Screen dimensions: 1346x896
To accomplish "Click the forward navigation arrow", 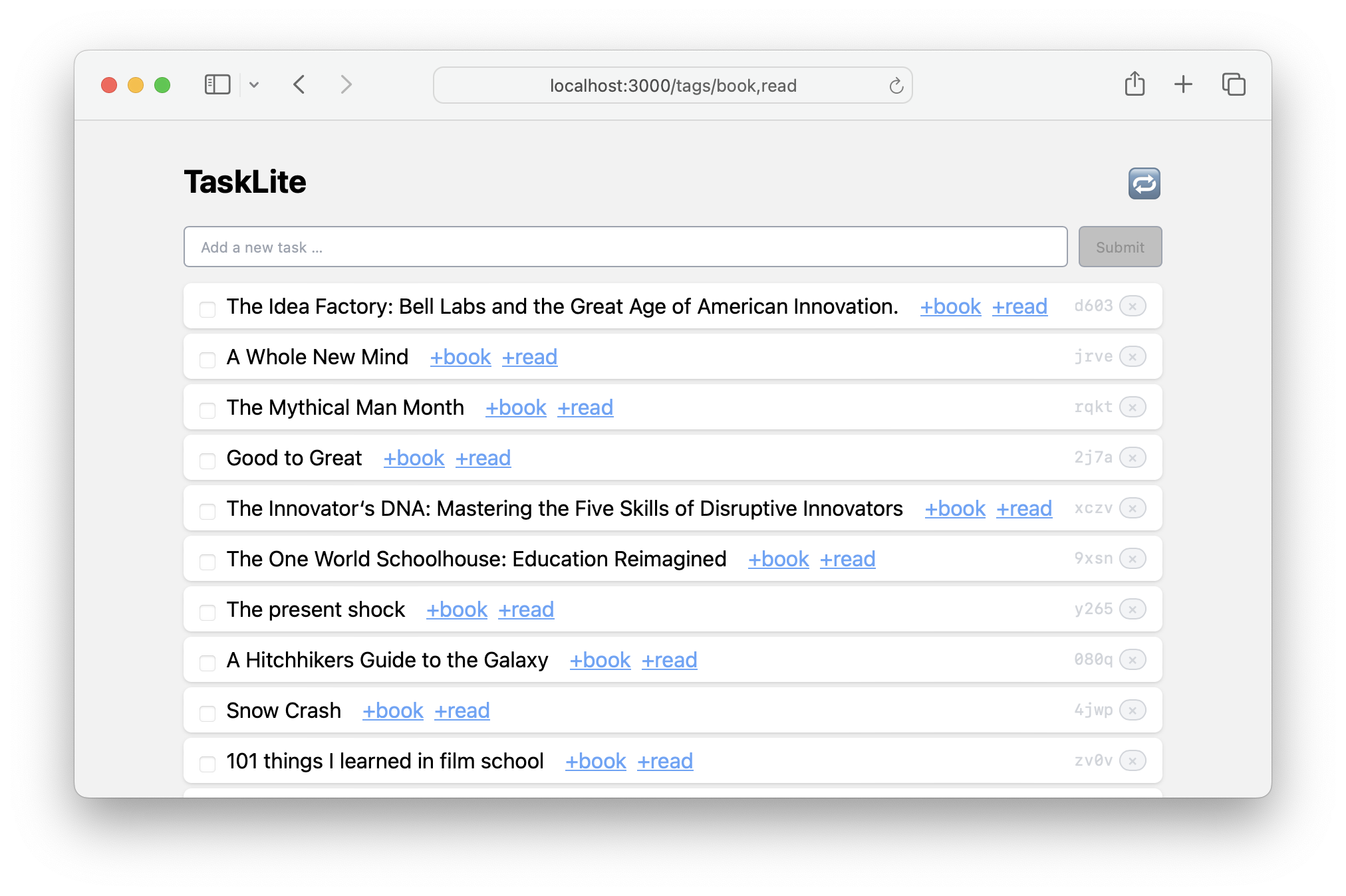I will [345, 84].
